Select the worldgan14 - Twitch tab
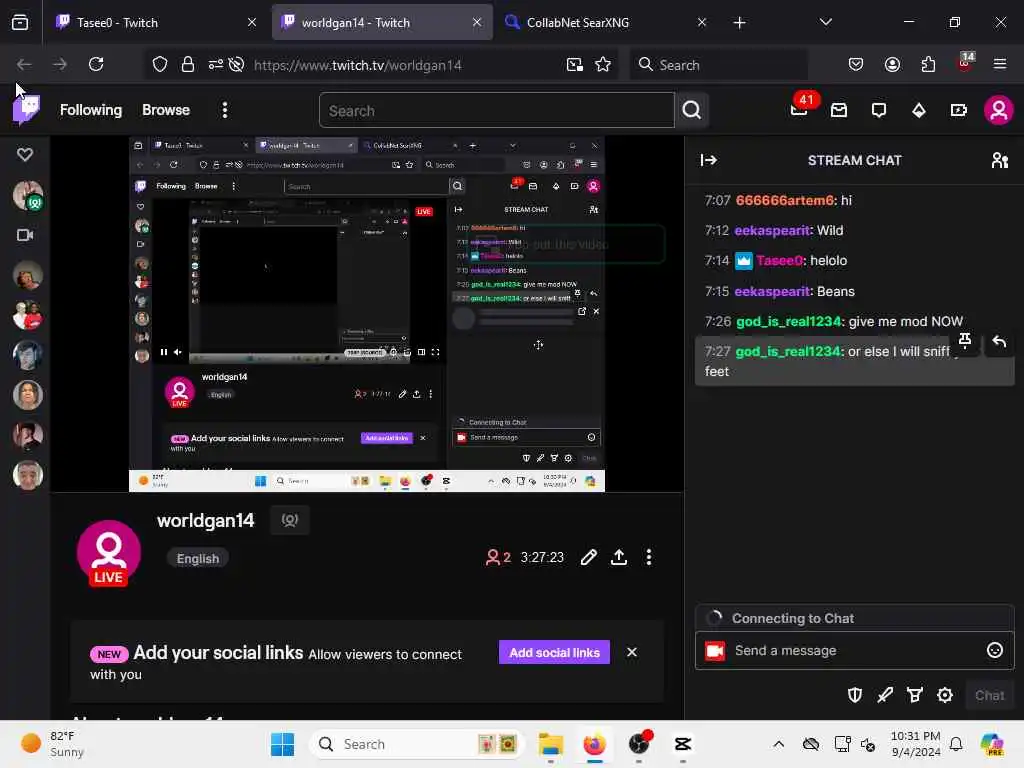This screenshot has width=1024, height=768. (382, 22)
